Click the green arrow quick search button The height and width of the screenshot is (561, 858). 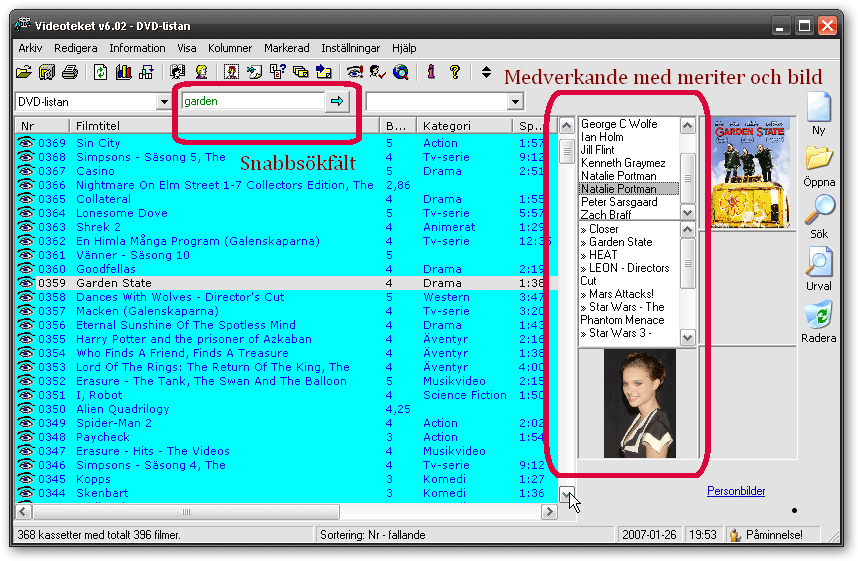(337, 101)
